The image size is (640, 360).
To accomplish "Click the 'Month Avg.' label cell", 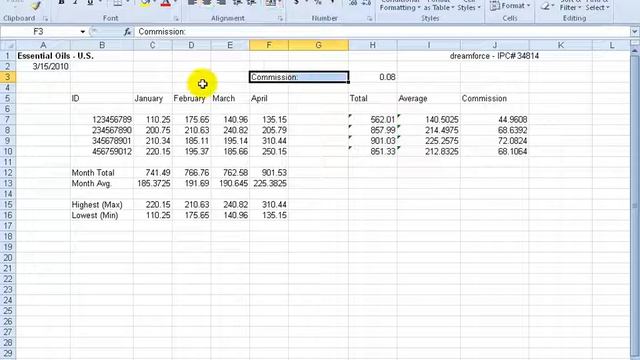I will [102, 183].
